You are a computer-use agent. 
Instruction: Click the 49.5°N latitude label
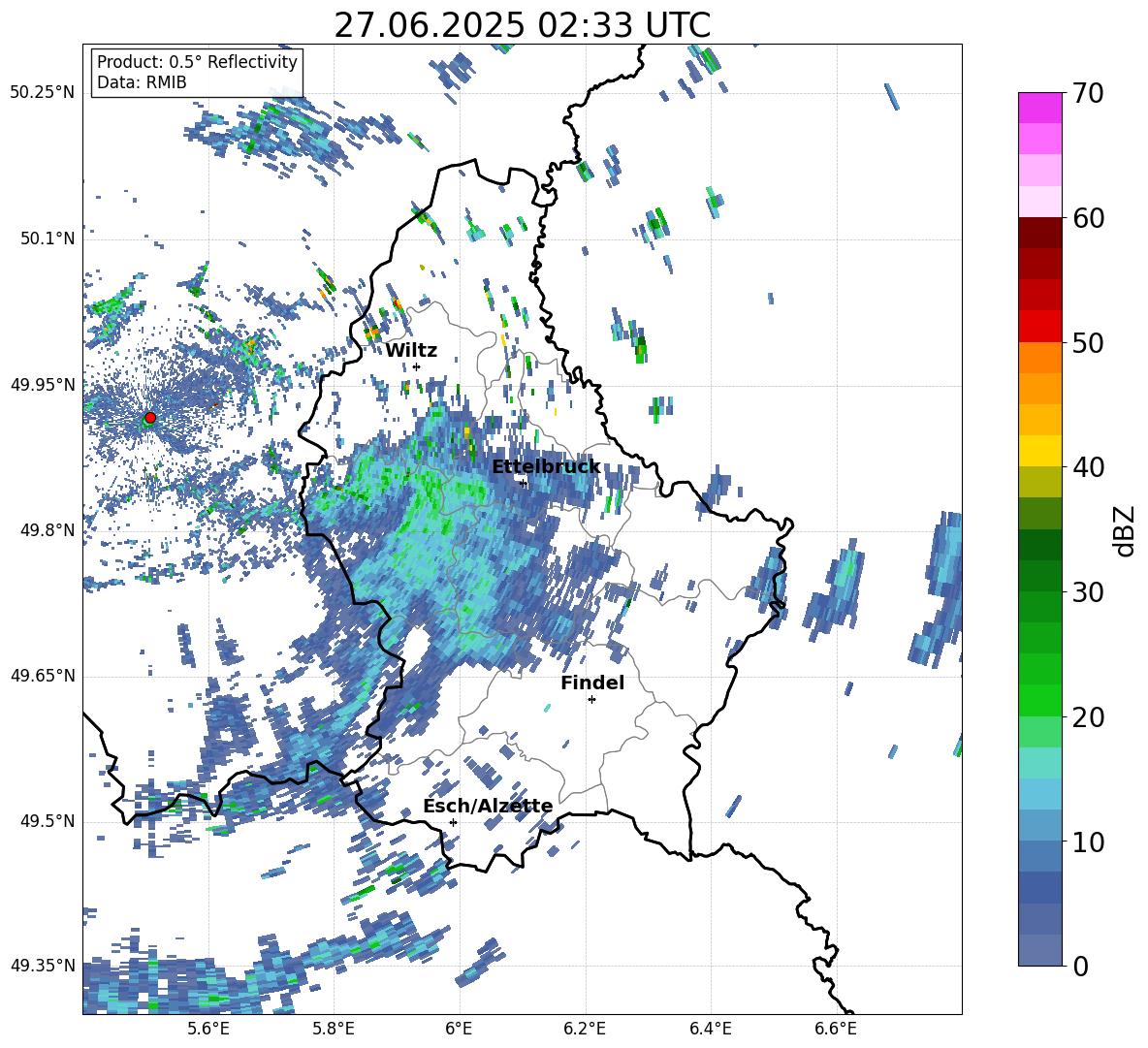pos(47,821)
